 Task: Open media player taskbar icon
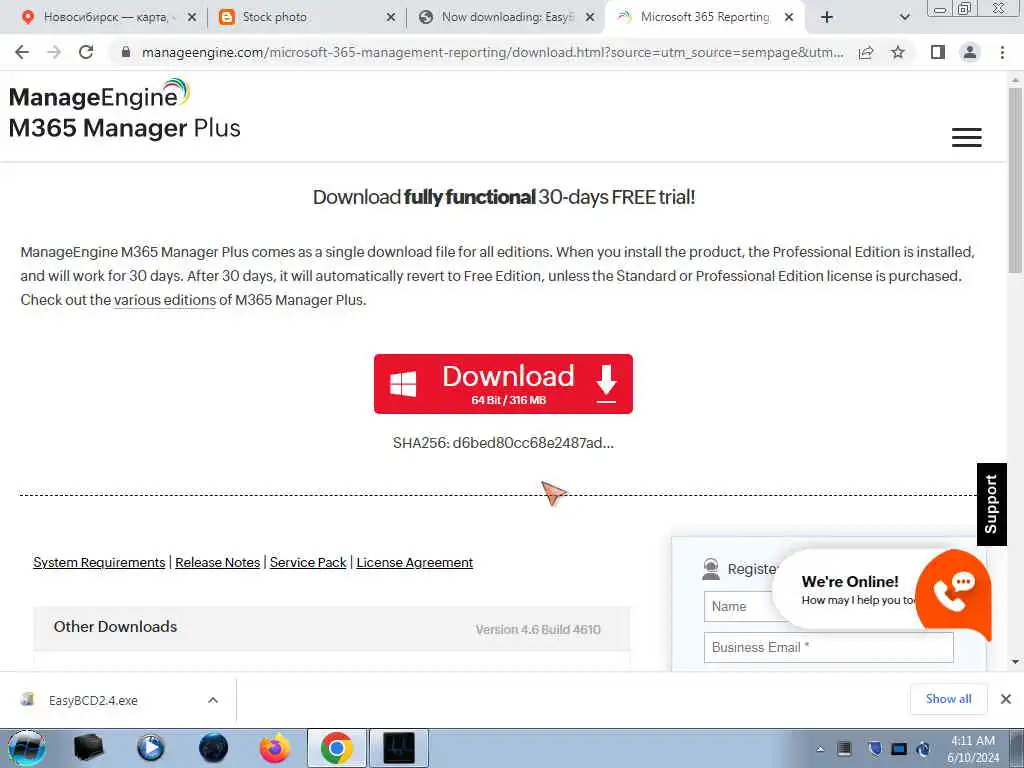pyautogui.click(x=150, y=748)
